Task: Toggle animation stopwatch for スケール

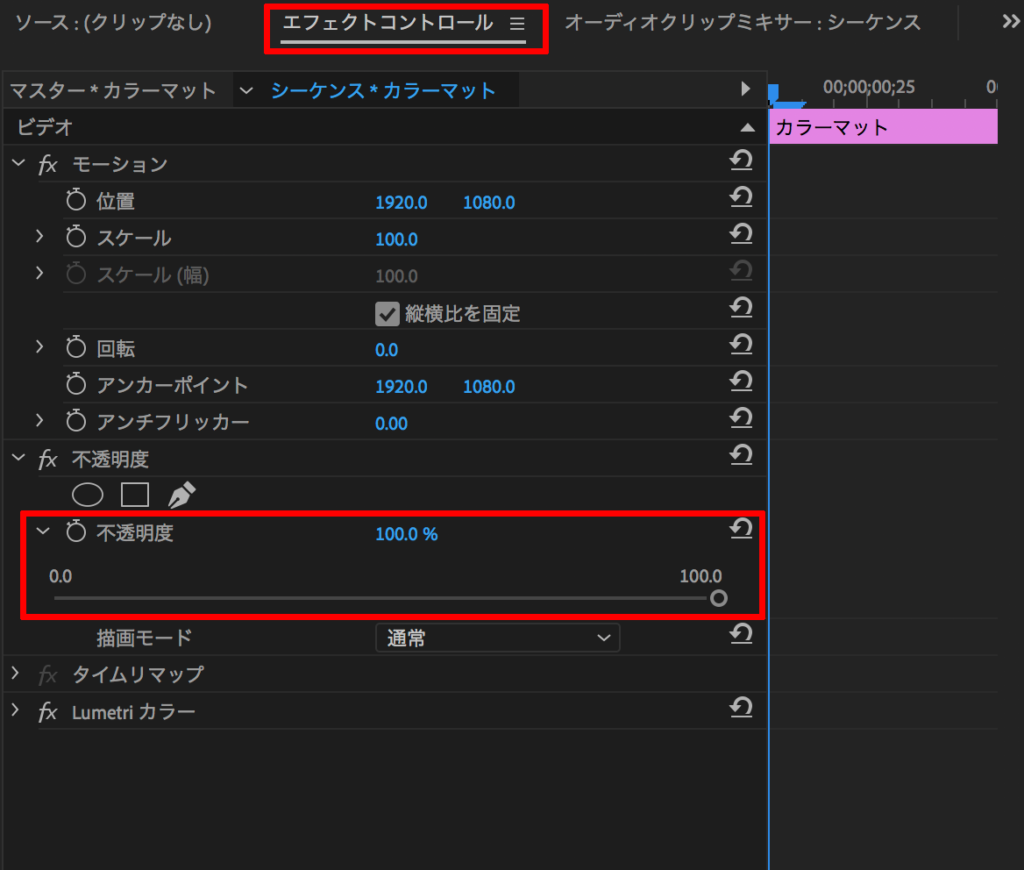Action: [x=76, y=236]
